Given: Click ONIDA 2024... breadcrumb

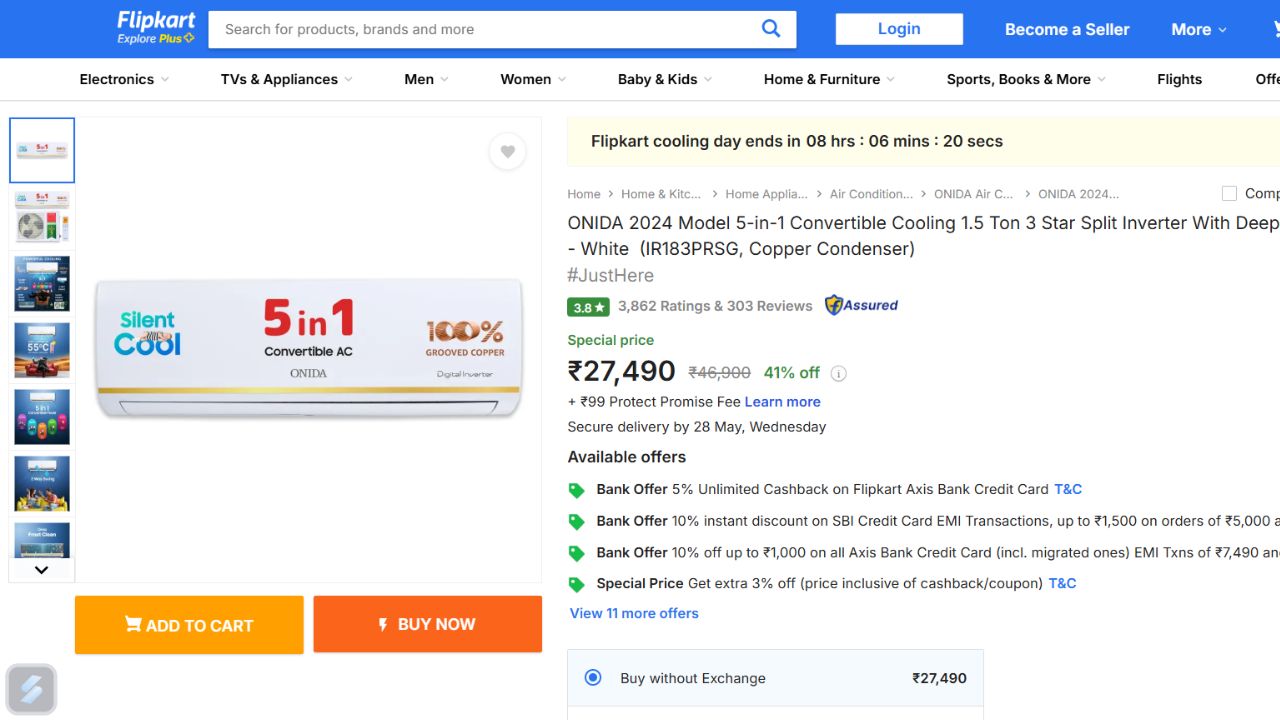Looking at the screenshot, I should click(1078, 194).
